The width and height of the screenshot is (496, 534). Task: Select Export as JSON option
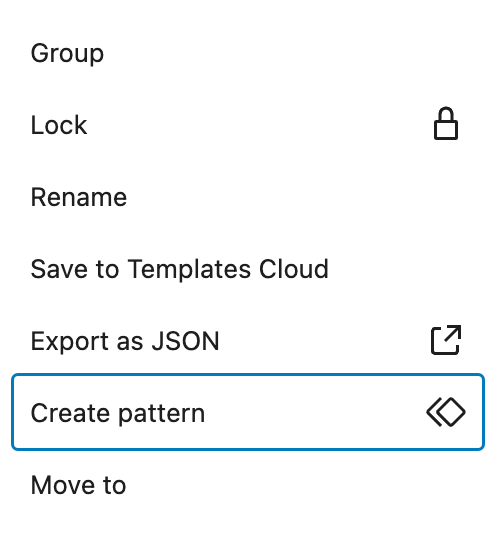pyautogui.click(x=248, y=341)
